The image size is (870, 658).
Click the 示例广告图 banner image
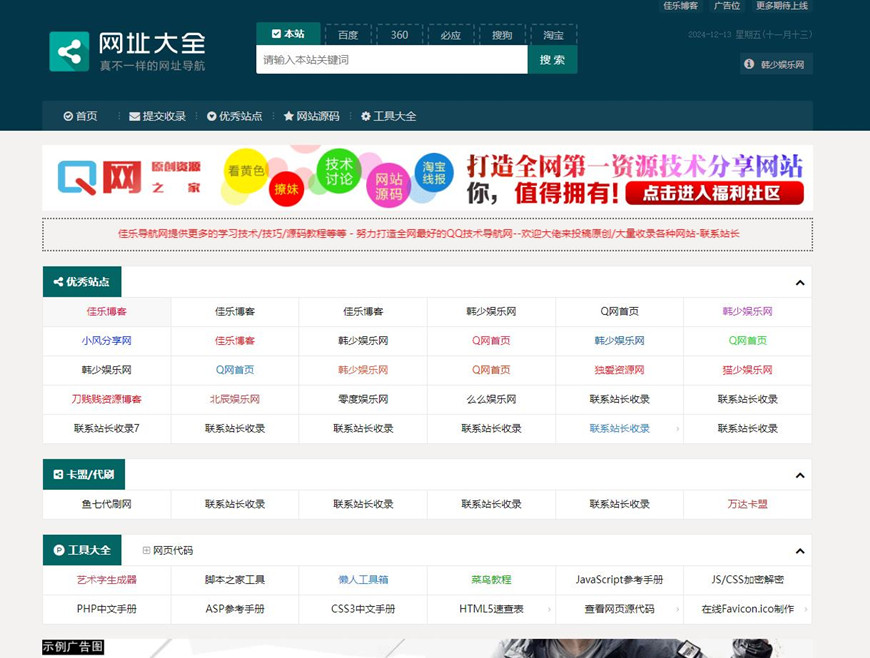point(427,649)
